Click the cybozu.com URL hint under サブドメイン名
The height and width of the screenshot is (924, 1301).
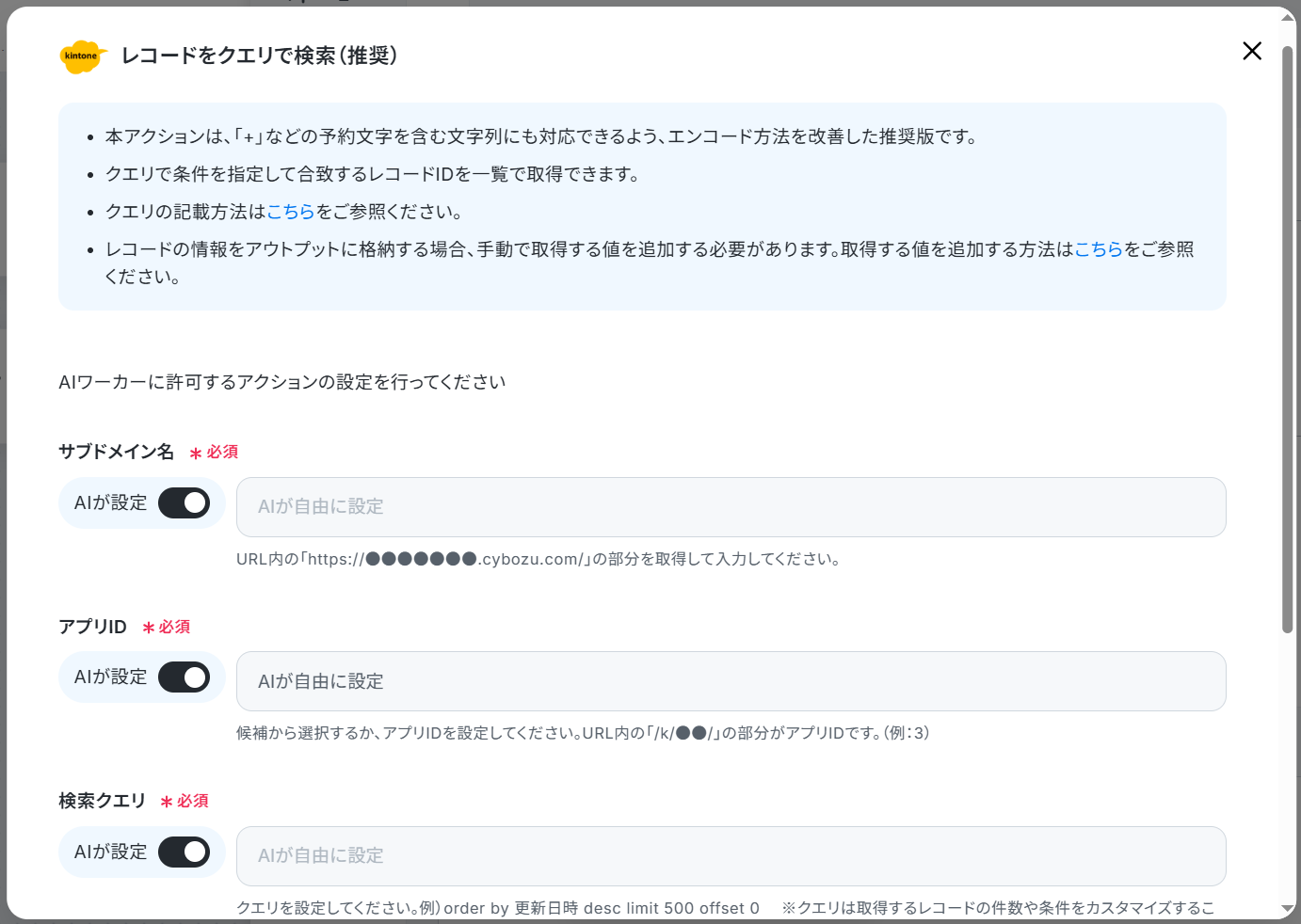coord(538,559)
